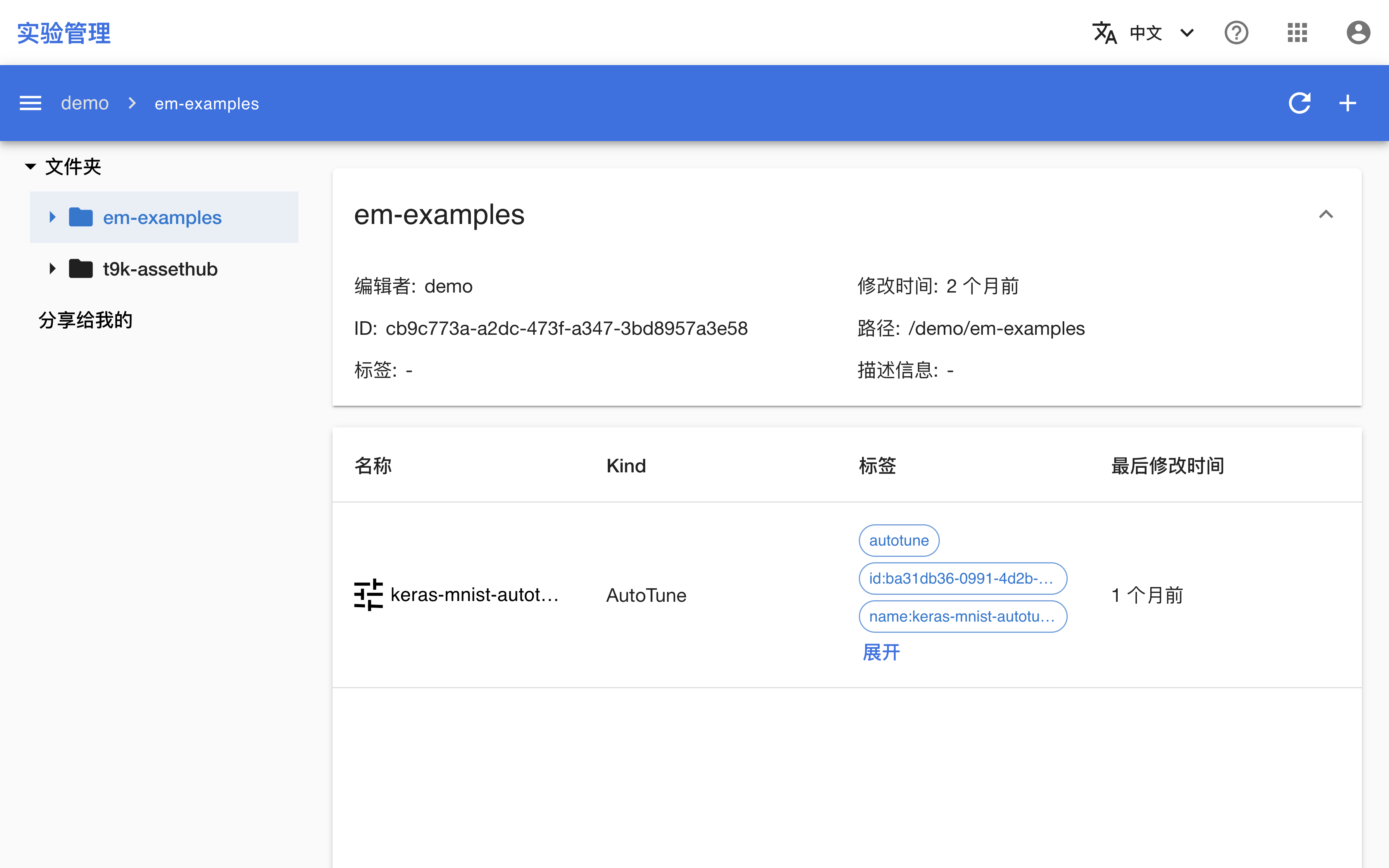Expand the t9k-assethub tree node arrow
Viewport: 1389px width, 868px height.
[x=52, y=269]
